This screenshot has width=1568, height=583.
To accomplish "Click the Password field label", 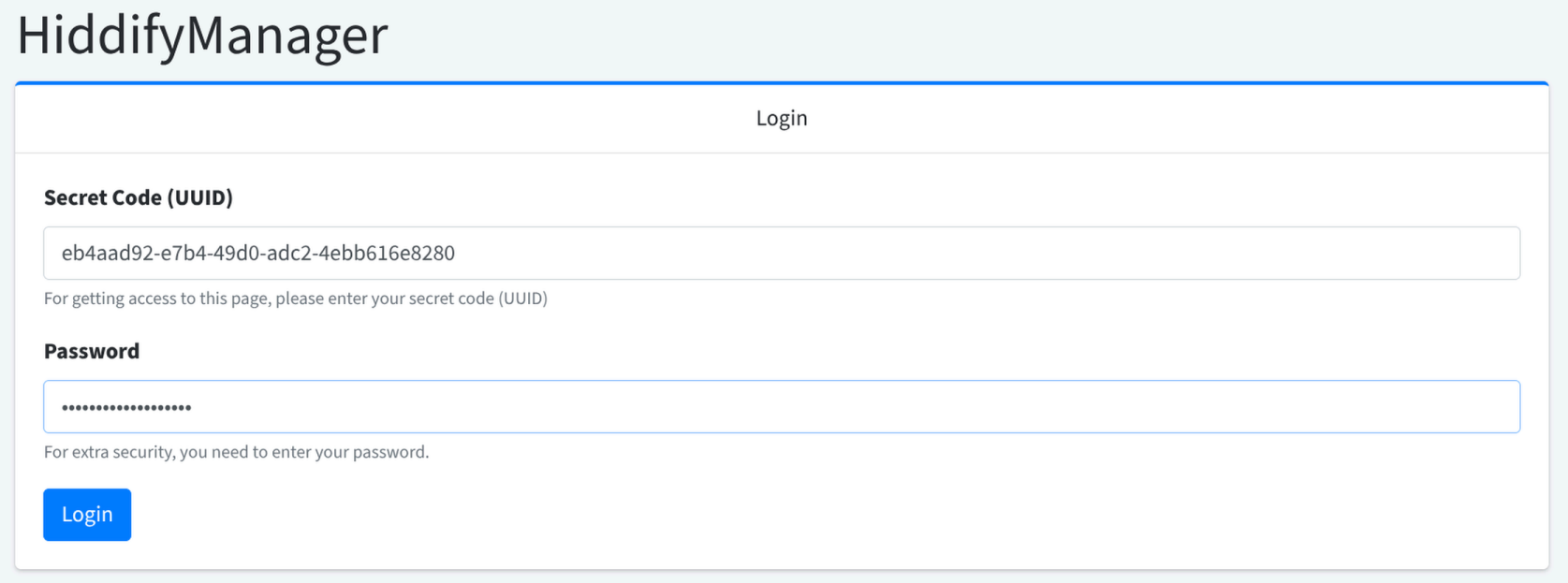I will pyautogui.click(x=91, y=351).
